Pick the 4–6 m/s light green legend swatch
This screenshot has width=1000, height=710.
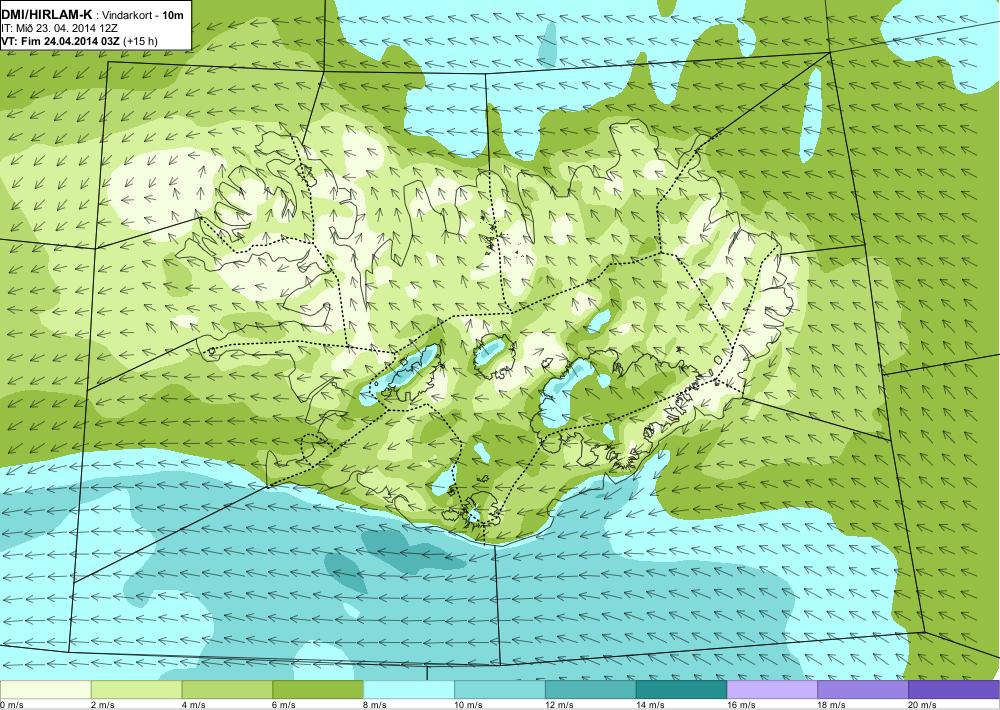click(227, 690)
